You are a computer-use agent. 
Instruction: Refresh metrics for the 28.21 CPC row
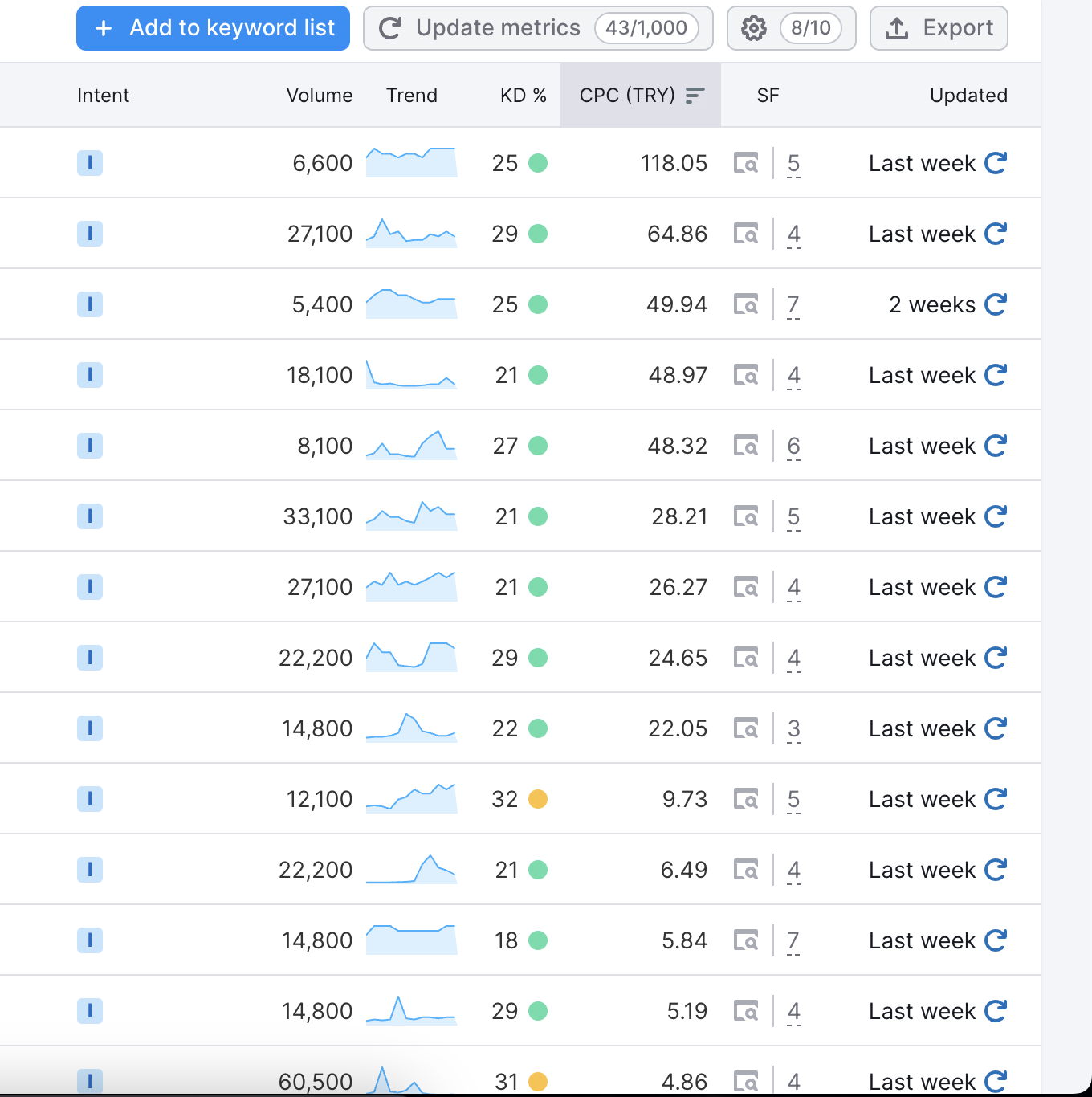coord(996,516)
